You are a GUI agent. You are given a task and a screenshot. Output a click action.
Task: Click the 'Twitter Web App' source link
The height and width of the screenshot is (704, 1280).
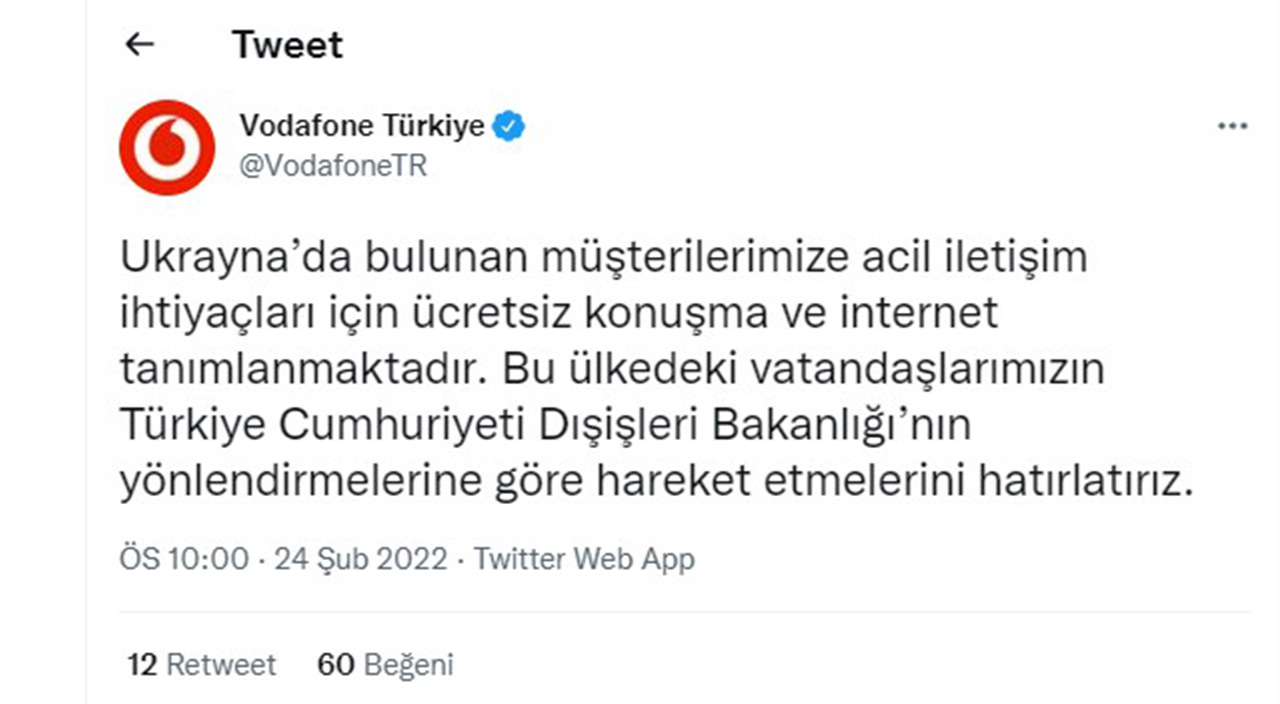584,559
